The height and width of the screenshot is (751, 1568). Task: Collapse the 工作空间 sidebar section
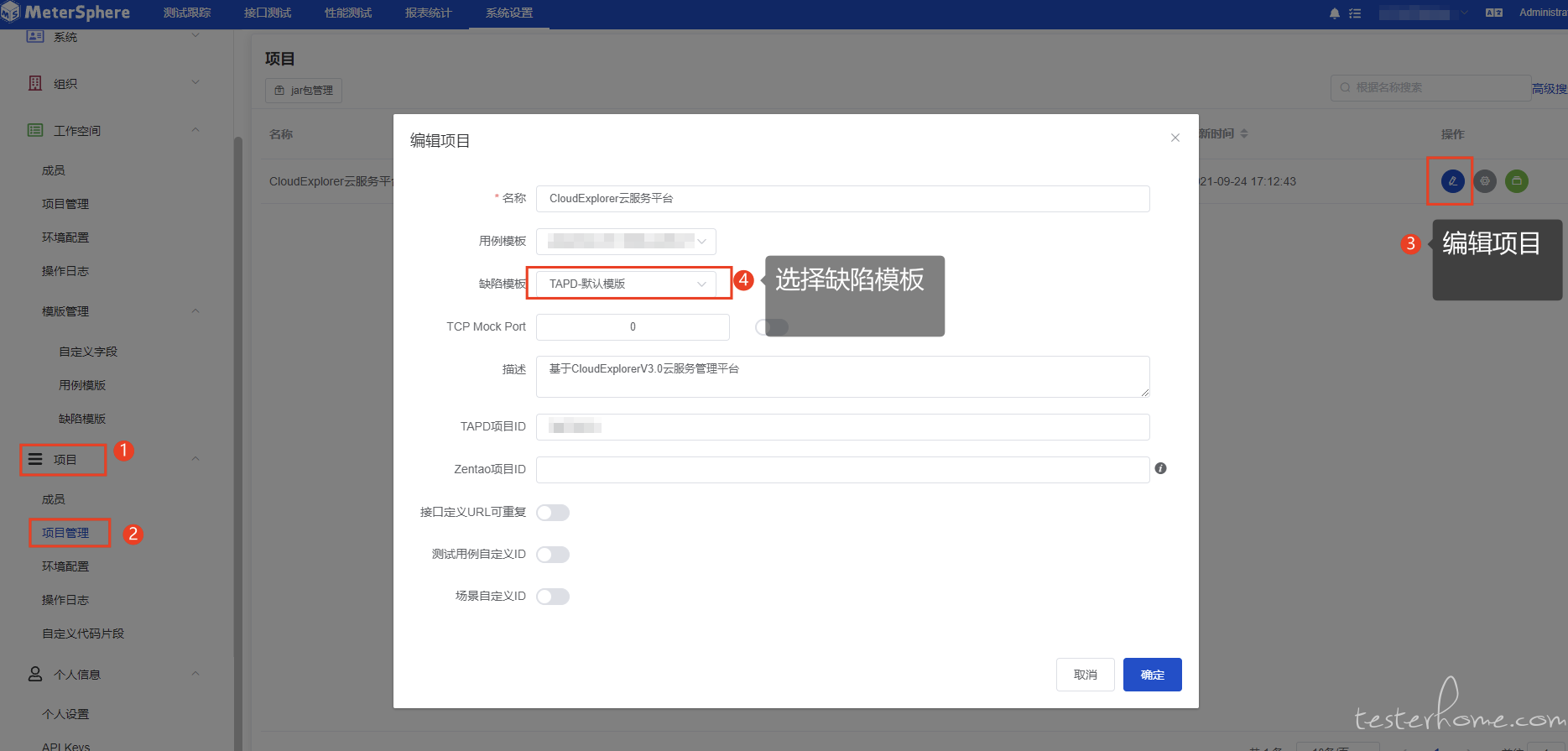click(195, 130)
